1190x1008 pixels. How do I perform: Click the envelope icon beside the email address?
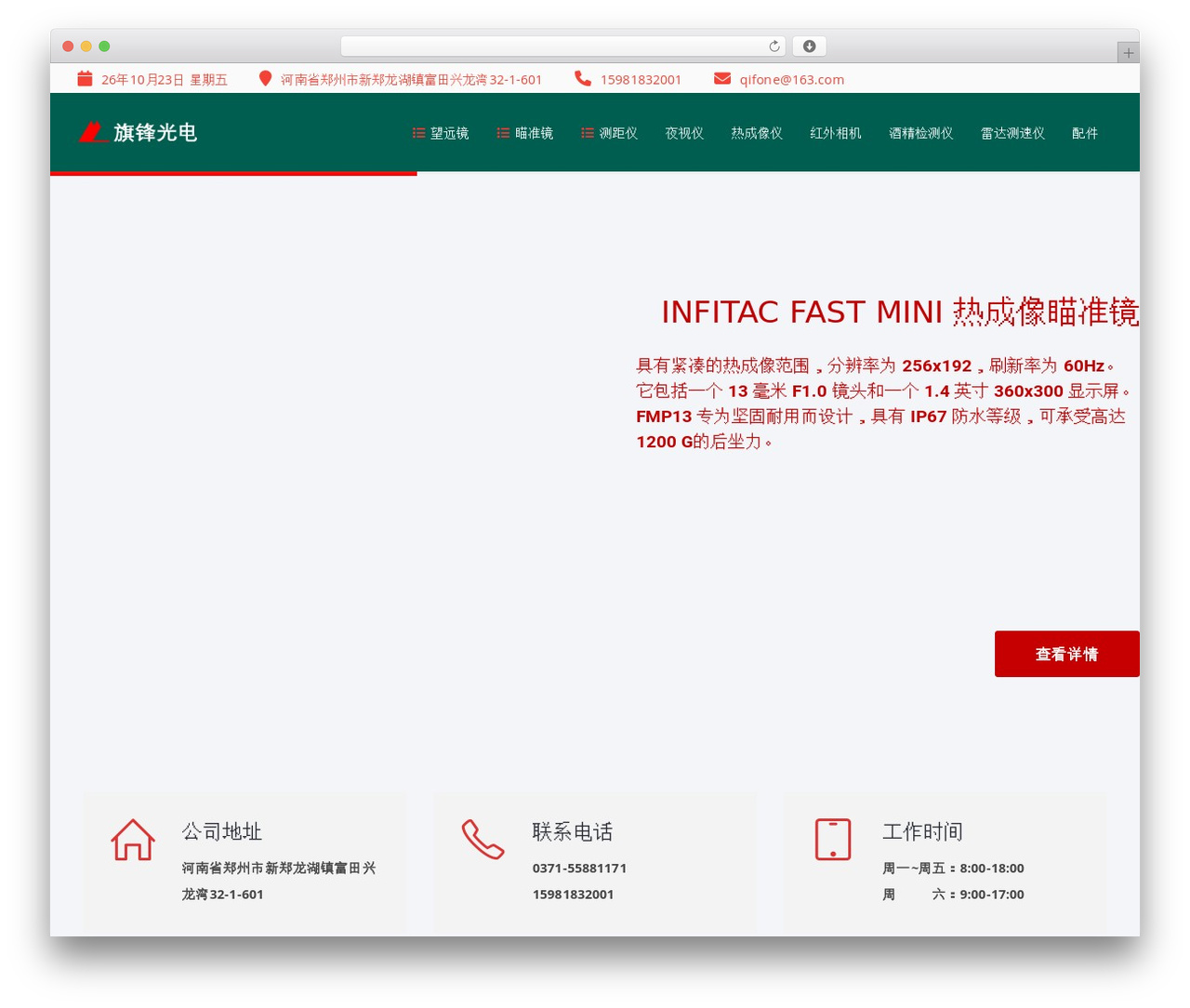[722, 79]
